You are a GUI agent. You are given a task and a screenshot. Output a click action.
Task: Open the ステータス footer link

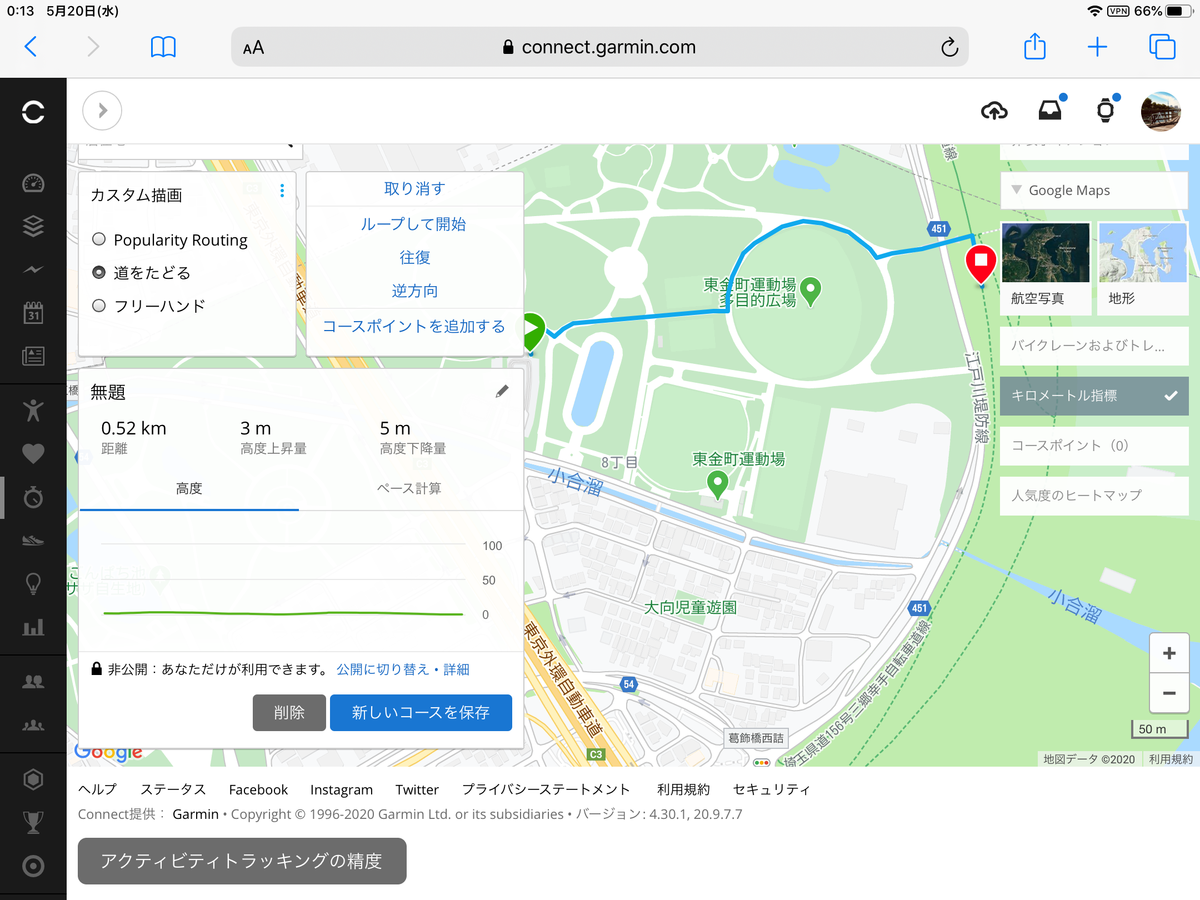173,789
